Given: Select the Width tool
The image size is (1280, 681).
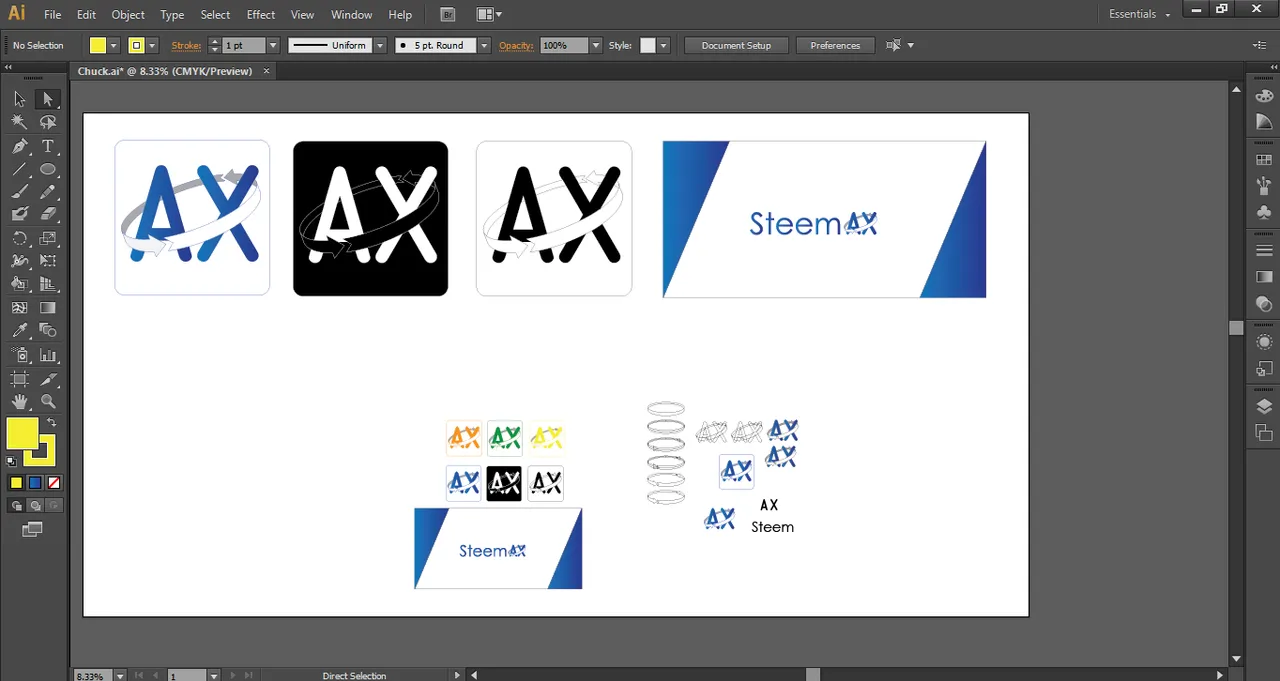Looking at the screenshot, I should (20, 261).
